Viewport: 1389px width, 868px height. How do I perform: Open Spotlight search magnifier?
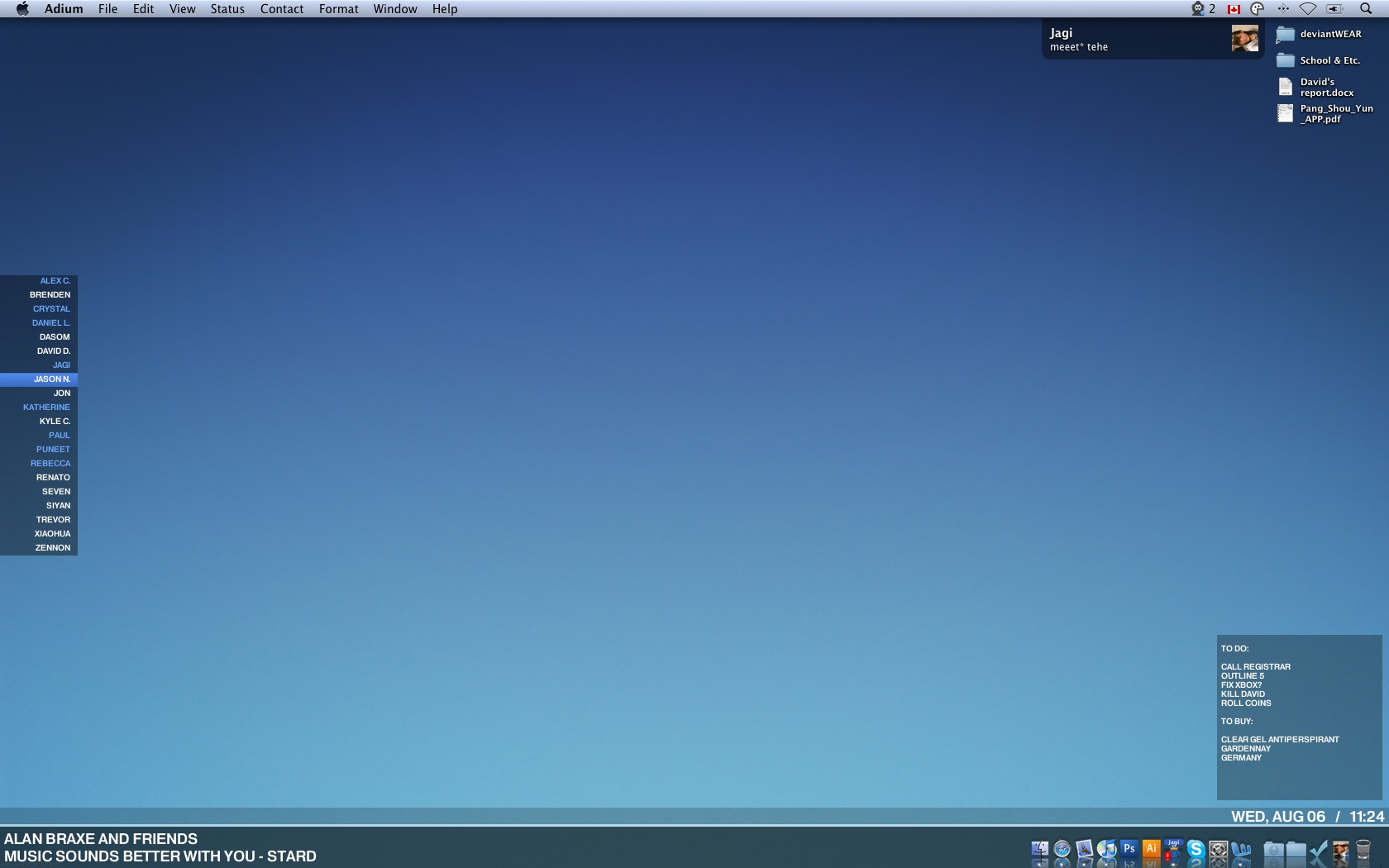1366,9
